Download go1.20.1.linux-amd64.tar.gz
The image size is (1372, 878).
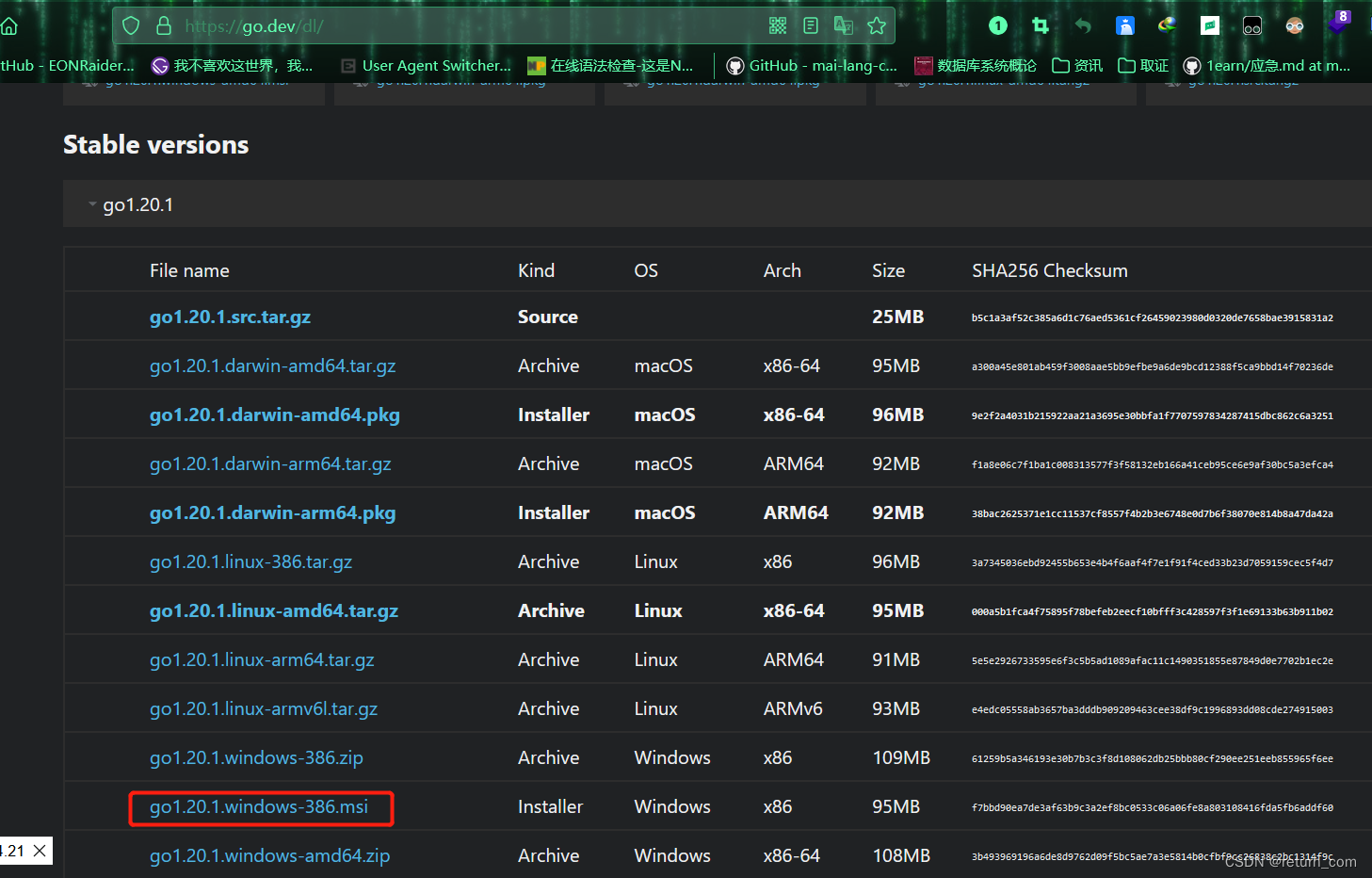pos(274,610)
